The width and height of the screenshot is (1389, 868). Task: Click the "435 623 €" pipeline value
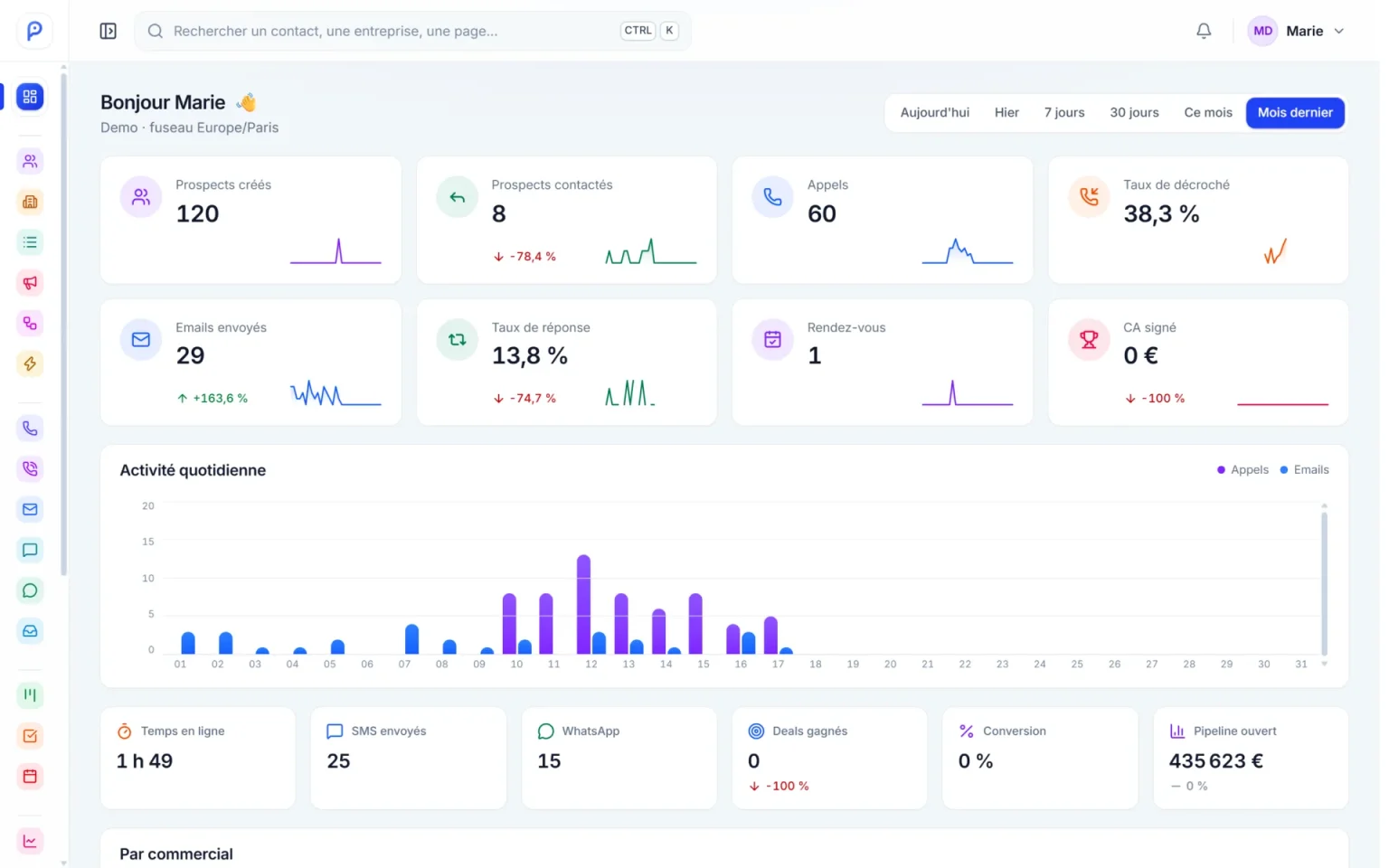tap(1216, 761)
